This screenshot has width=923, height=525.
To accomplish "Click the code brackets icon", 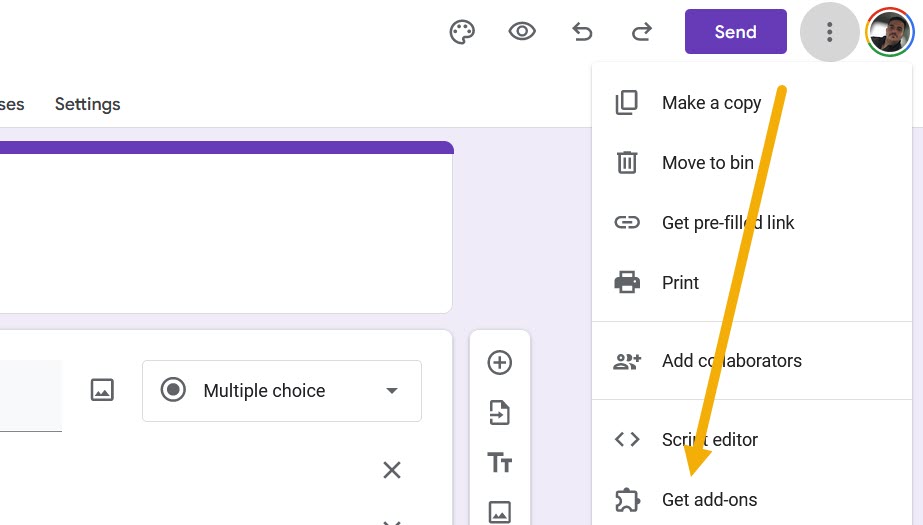I will [627, 439].
